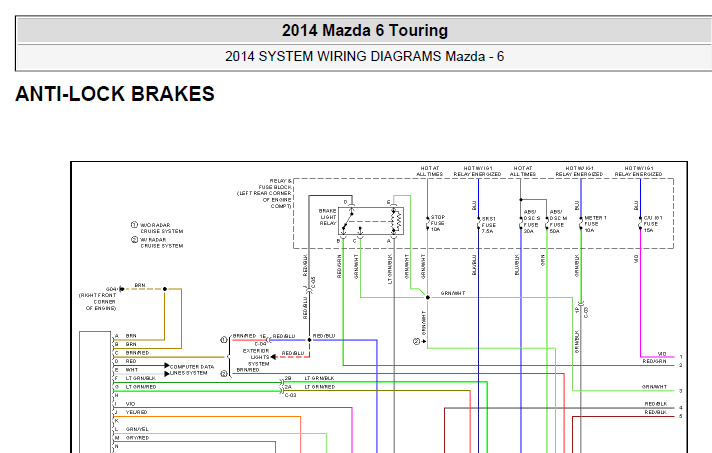
Task: Click the "SRS1 FUSE 7.5A" label
Action: (489, 225)
